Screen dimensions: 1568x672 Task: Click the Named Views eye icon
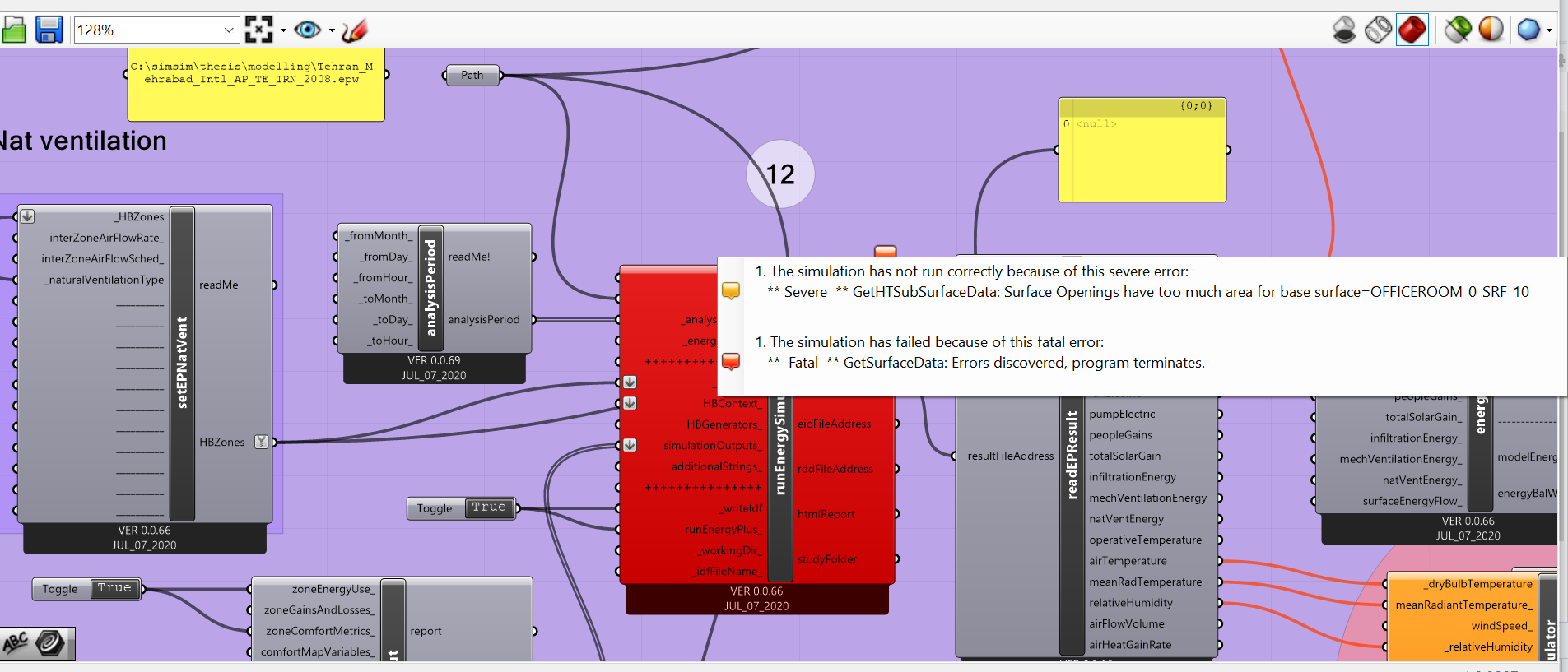point(308,30)
